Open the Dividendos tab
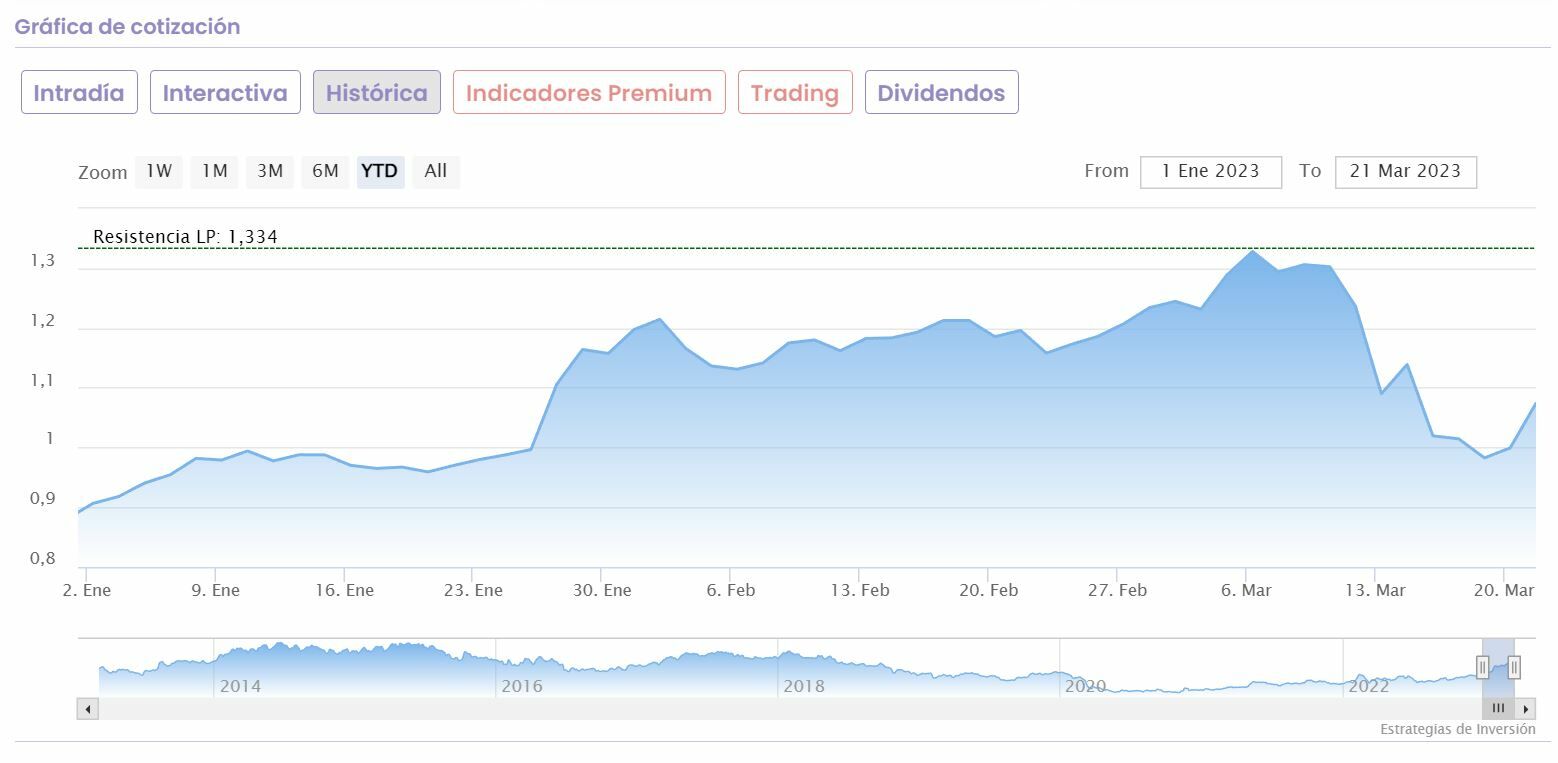1558x763 pixels. (941, 93)
